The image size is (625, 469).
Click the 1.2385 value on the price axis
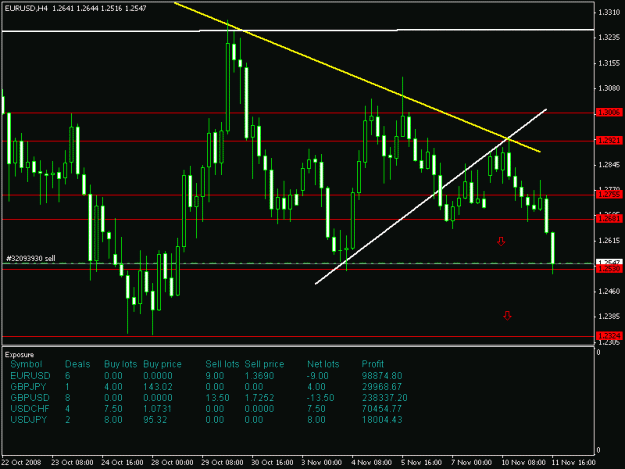(609, 316)
